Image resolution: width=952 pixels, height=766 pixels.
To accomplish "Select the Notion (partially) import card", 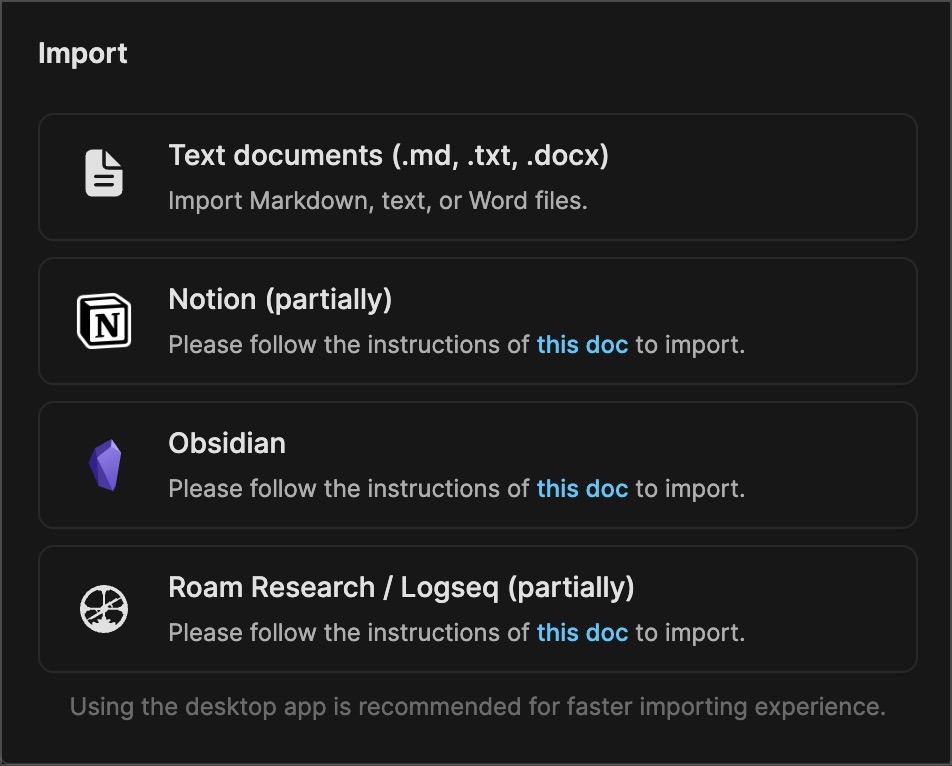I will (x=477, y=320).
